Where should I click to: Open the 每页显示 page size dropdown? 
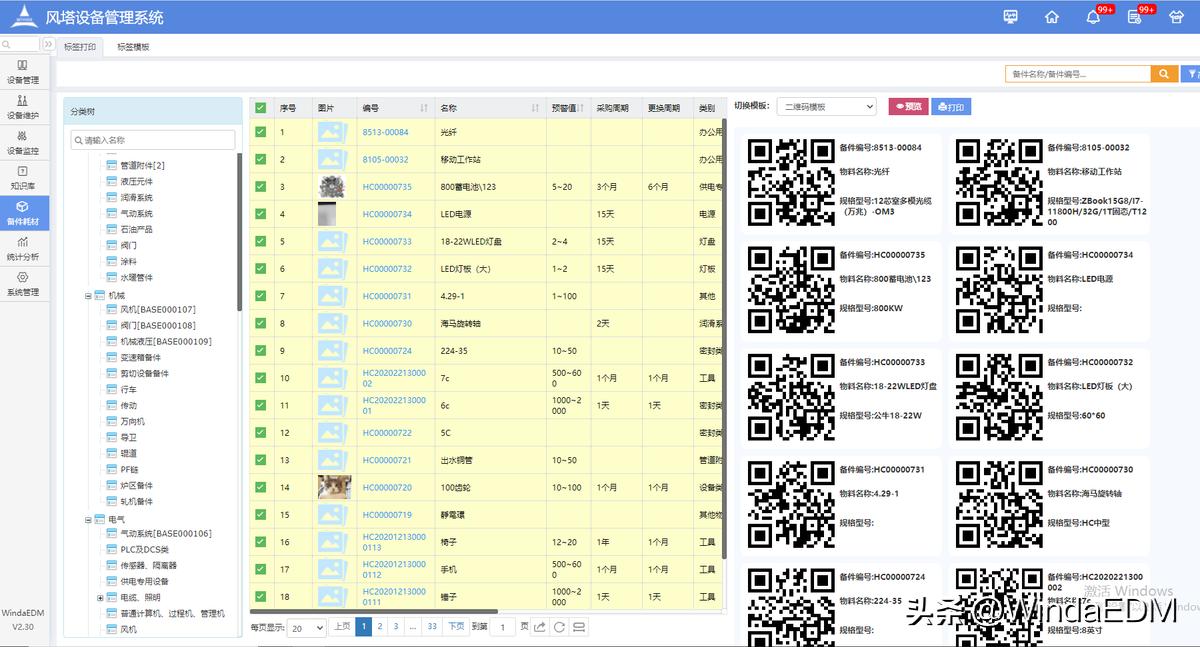point(306,627)
